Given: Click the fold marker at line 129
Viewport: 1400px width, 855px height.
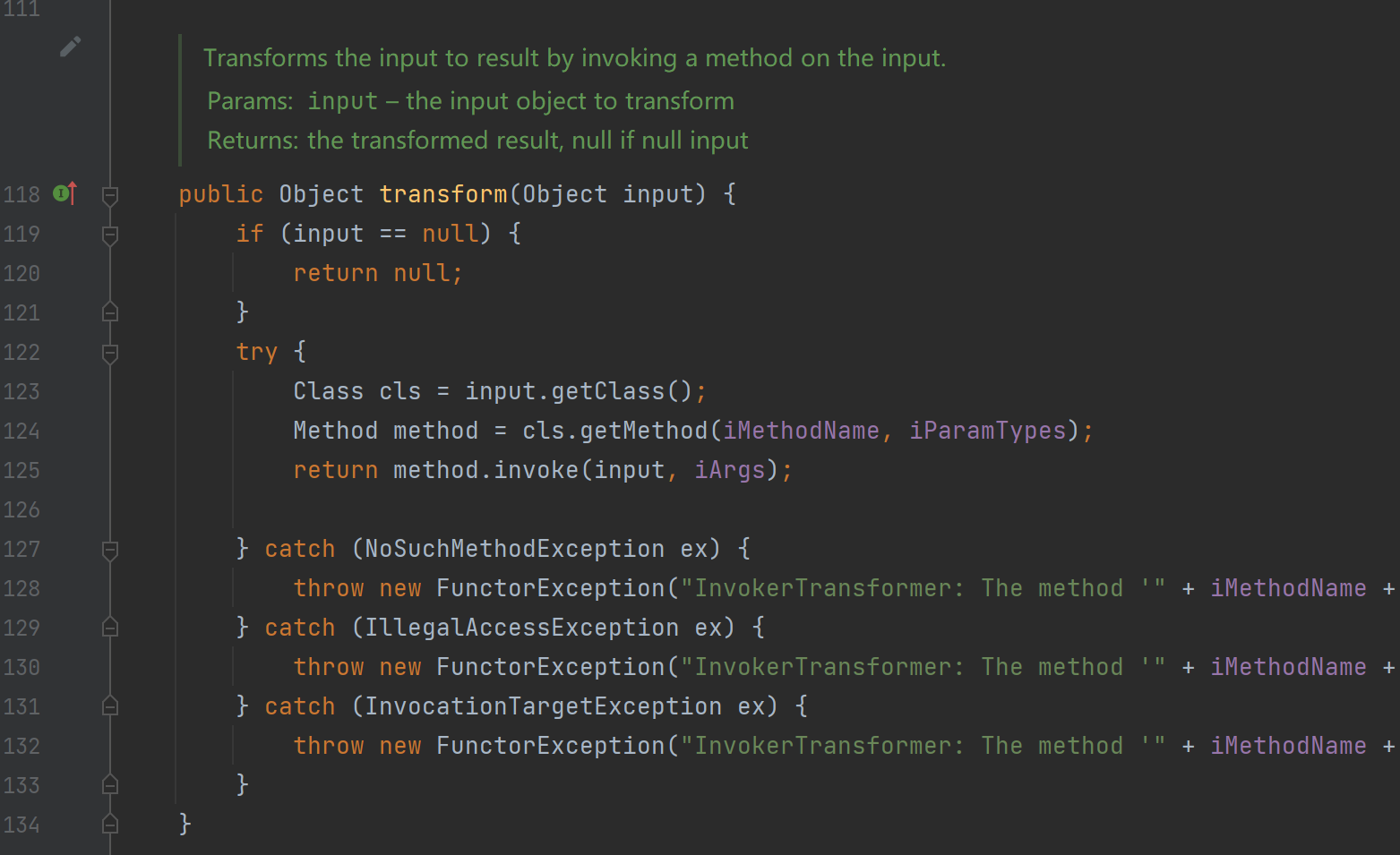Looking at the screenshot, I should (110, 628).
